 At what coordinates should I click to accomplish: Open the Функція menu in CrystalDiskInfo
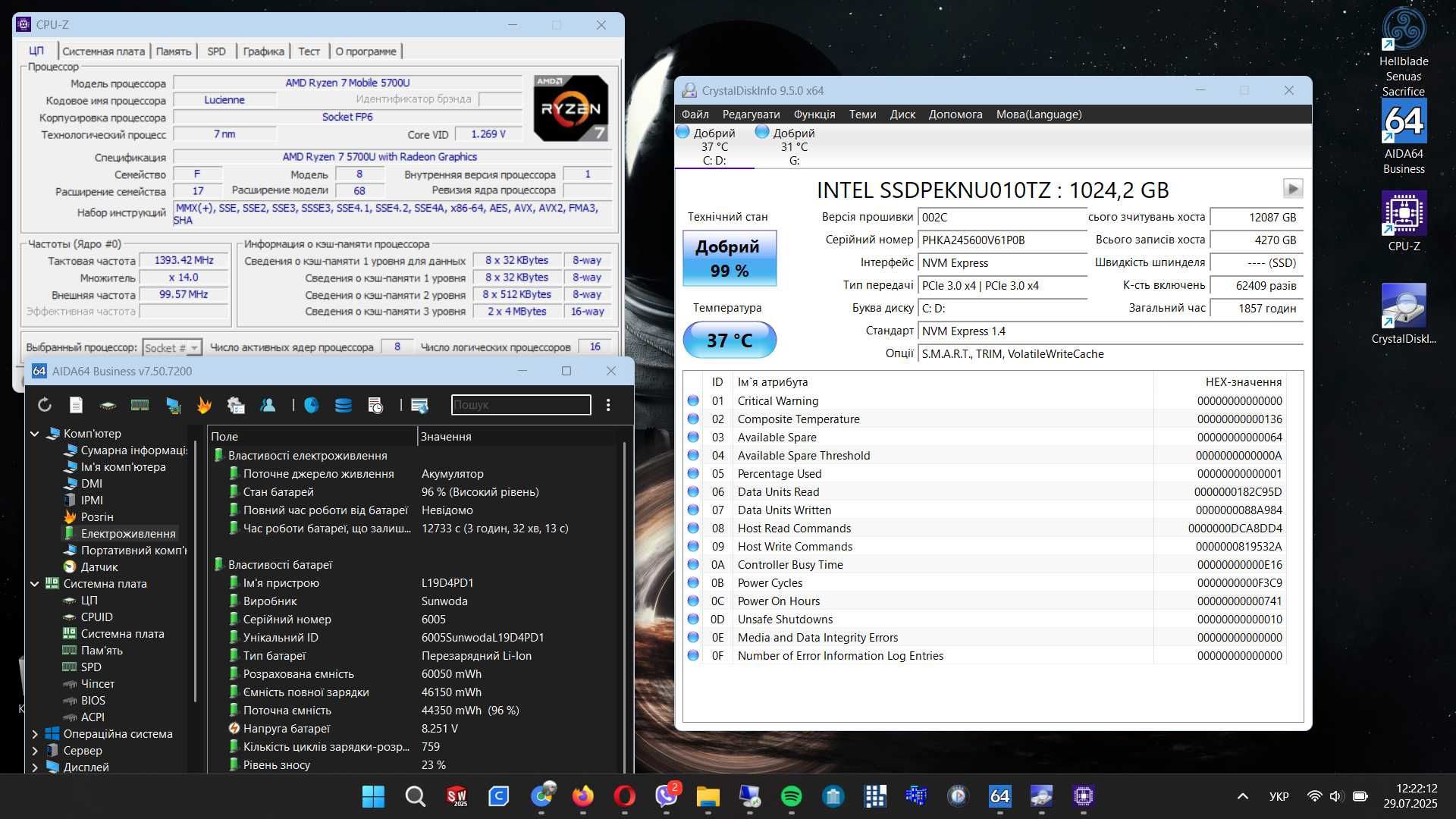pos(814,115)
